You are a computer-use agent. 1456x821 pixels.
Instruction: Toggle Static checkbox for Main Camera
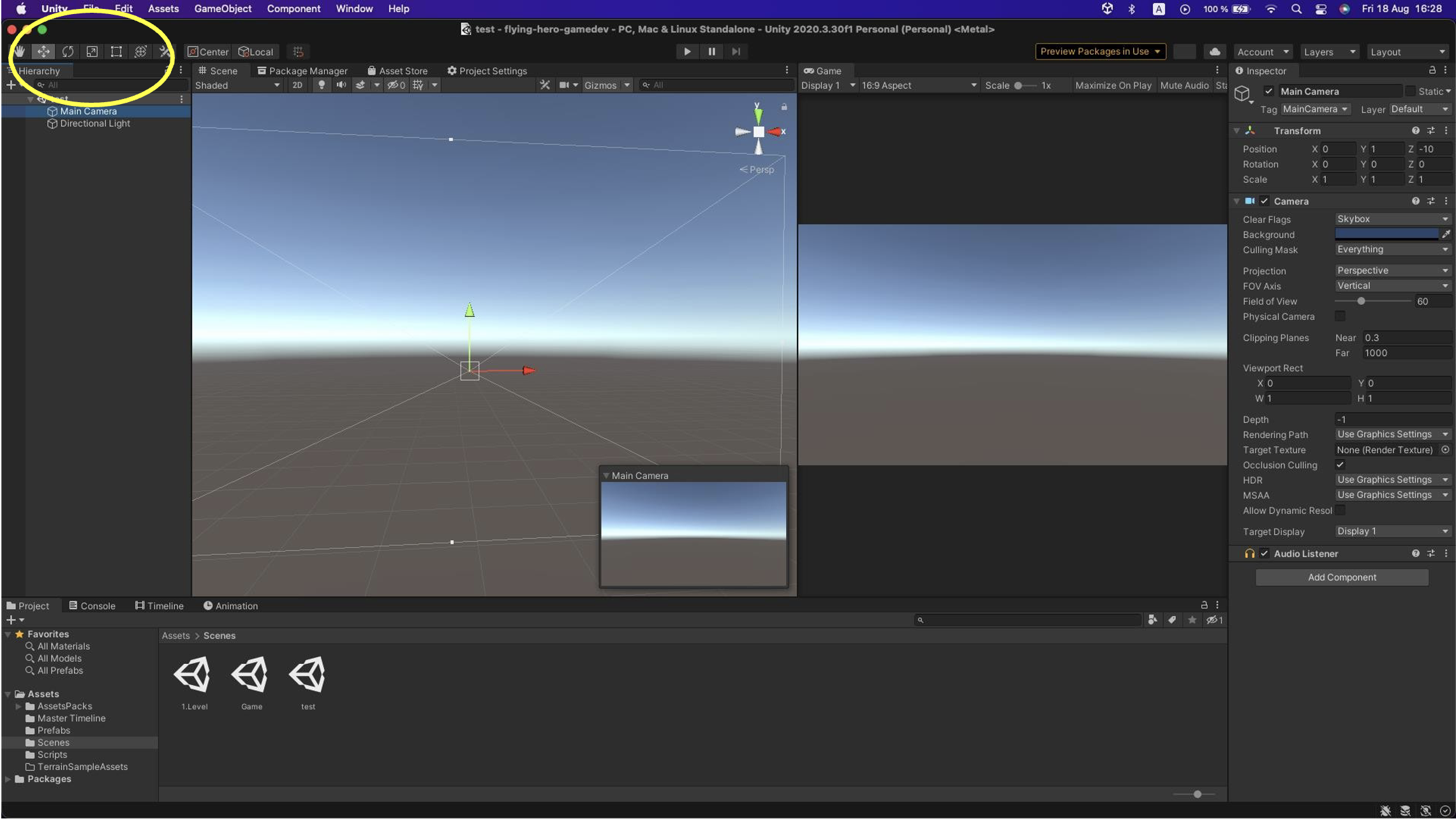pyautogui.click(x=1410, y=91)
